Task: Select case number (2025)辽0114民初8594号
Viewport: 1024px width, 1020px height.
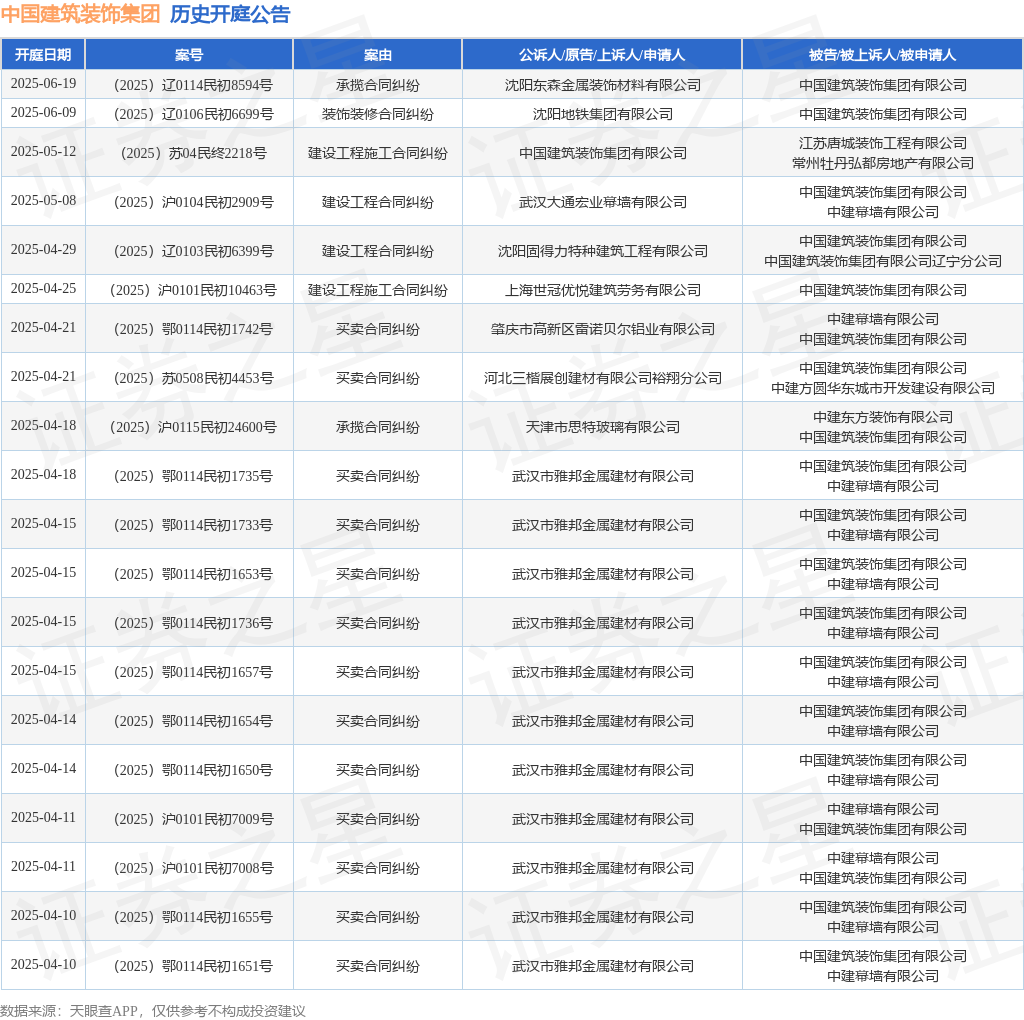Action: [193, 86]
